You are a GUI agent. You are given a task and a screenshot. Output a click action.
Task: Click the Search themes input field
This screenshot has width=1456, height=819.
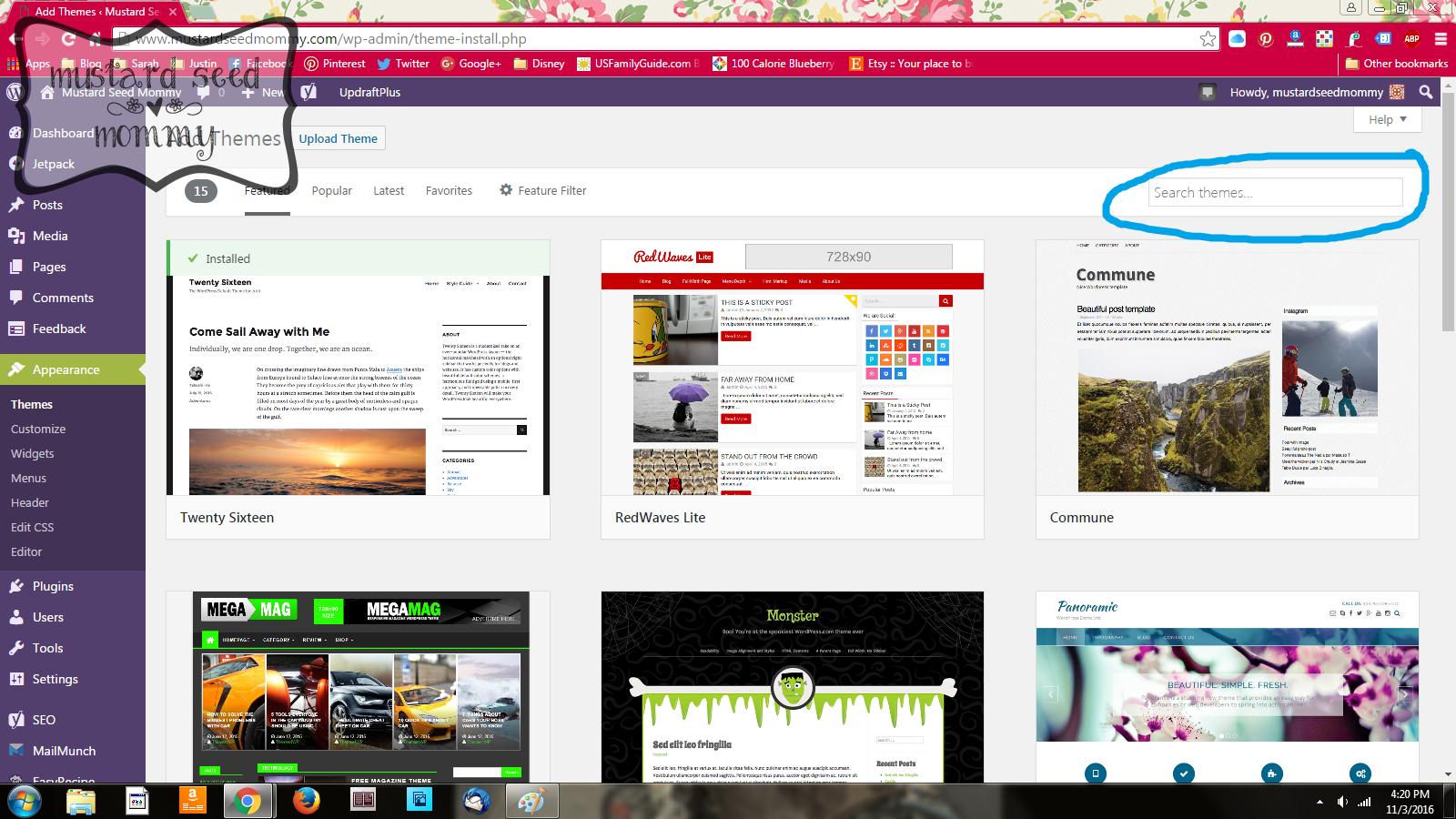point(1275,192)
